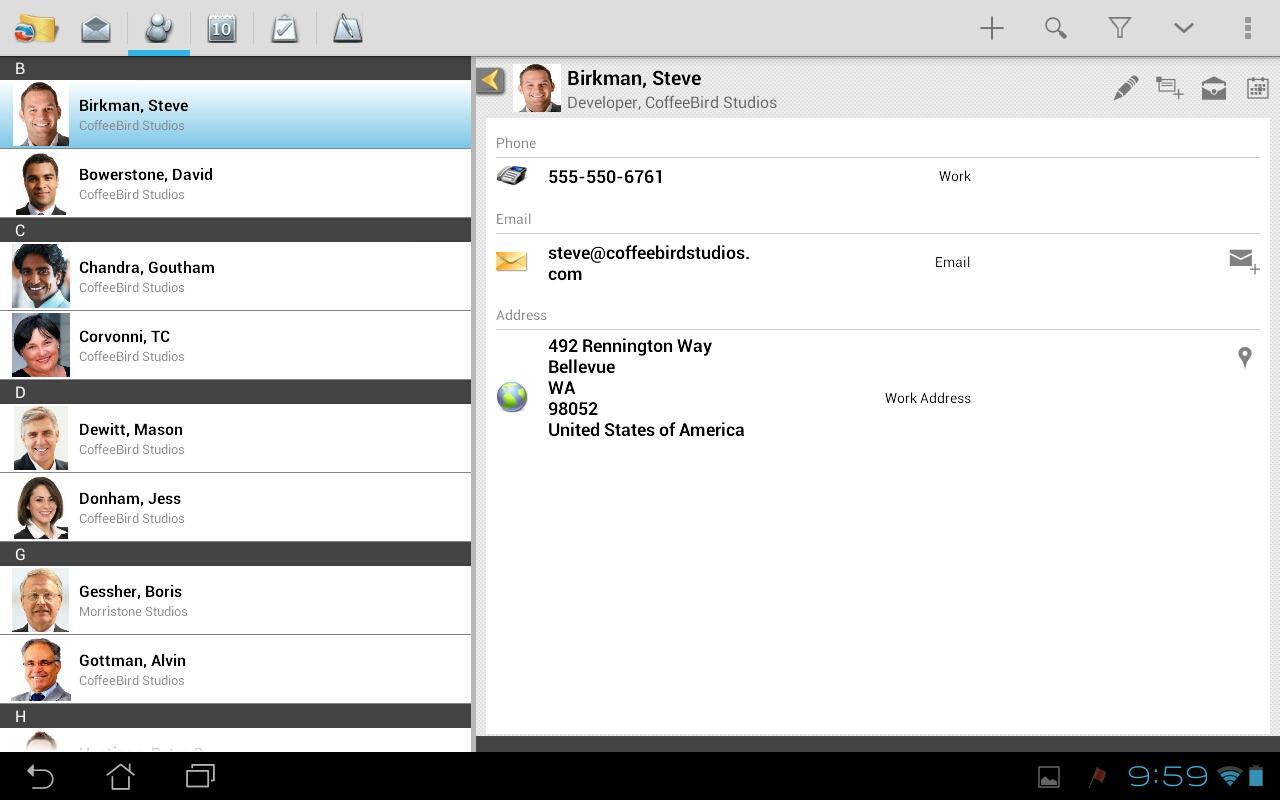Viewport: 1280px width, 800px height.
Task: Edit Steve Birkman with pencil icon
Action: [x=1125, y=88]
